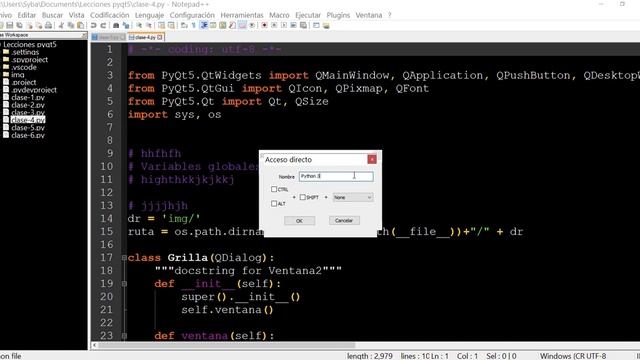Close the clase-4.py tab

160,37
